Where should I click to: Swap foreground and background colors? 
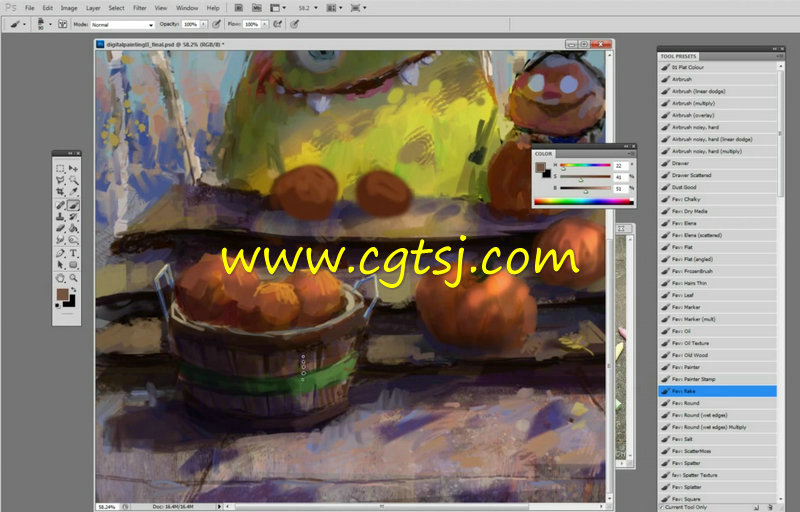pyautogui.click(x=73, y=290)
